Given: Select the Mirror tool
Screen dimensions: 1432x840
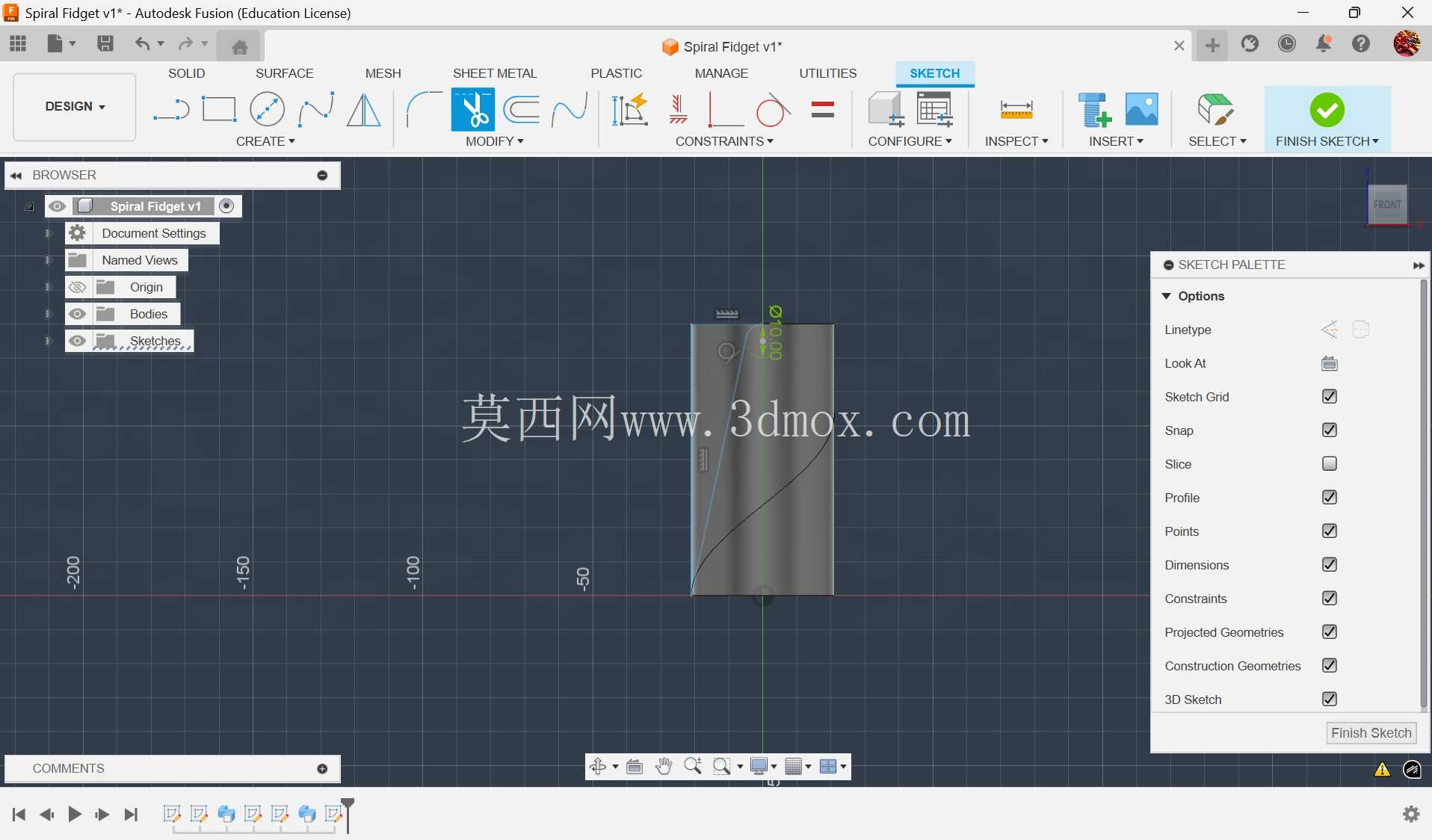Looking at the screenshot, I should 363,110.
